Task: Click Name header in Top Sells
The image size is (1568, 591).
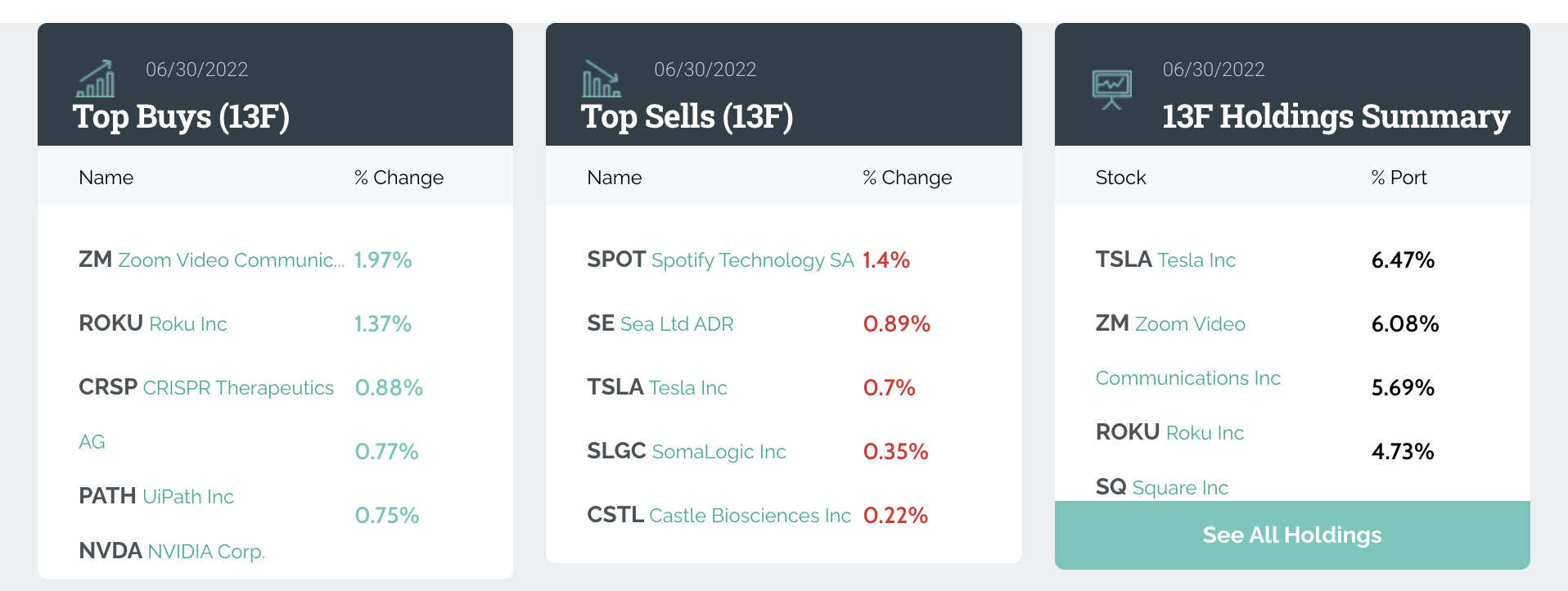Action: (614, 178)
